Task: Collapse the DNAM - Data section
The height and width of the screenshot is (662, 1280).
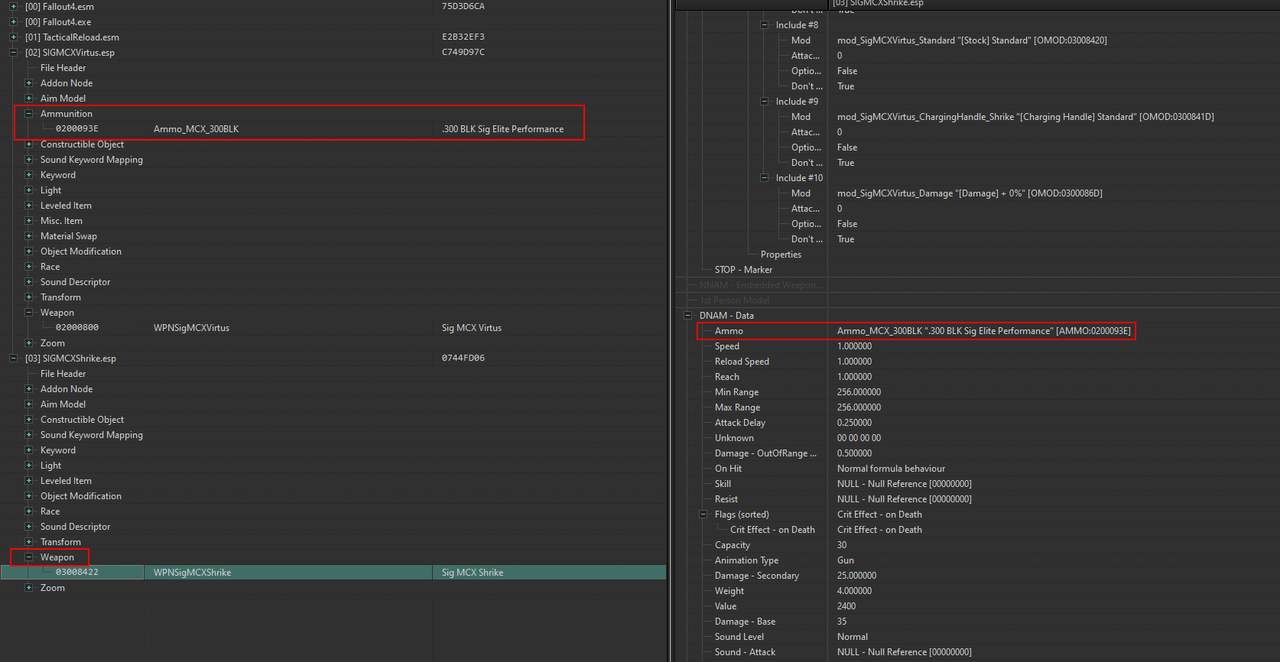Action: pyautogui.click(x=688, y=315)
